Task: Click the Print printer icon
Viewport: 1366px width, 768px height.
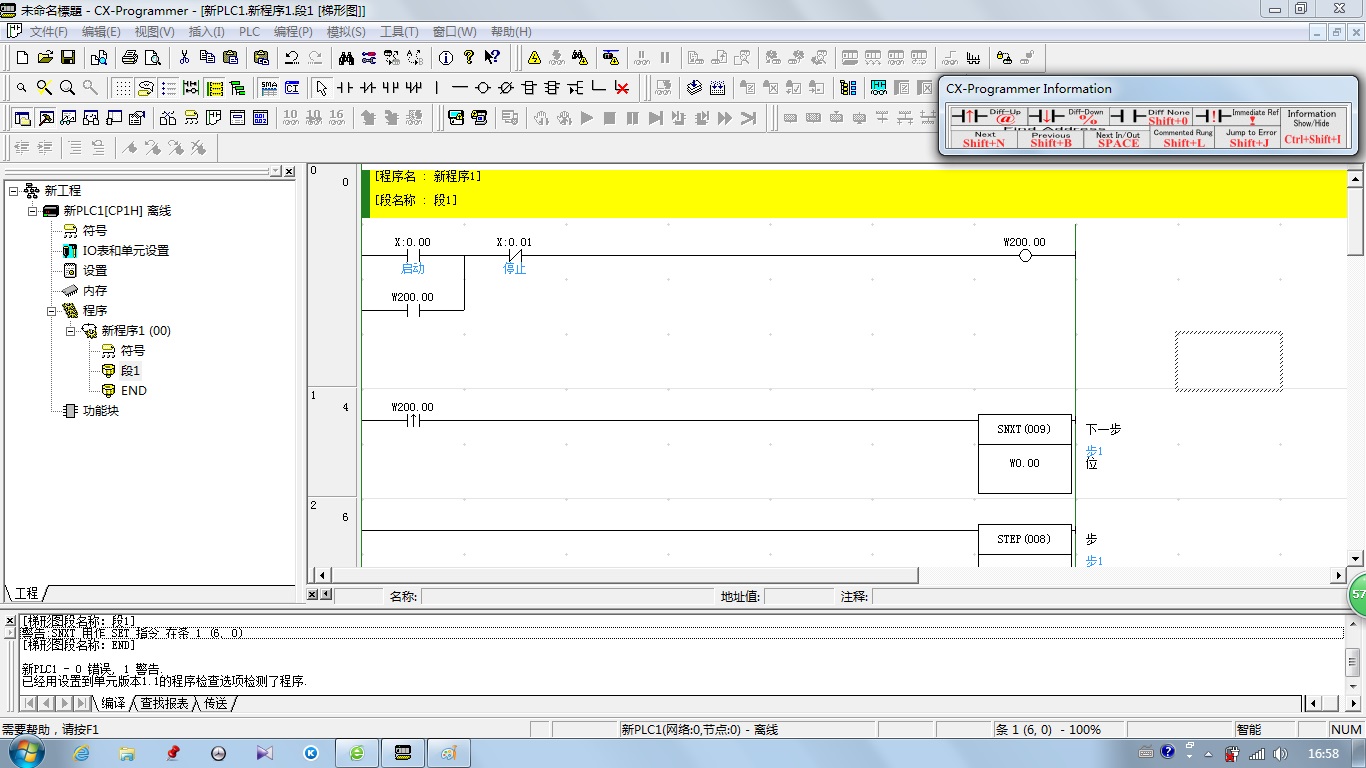Action: point(130,58)
